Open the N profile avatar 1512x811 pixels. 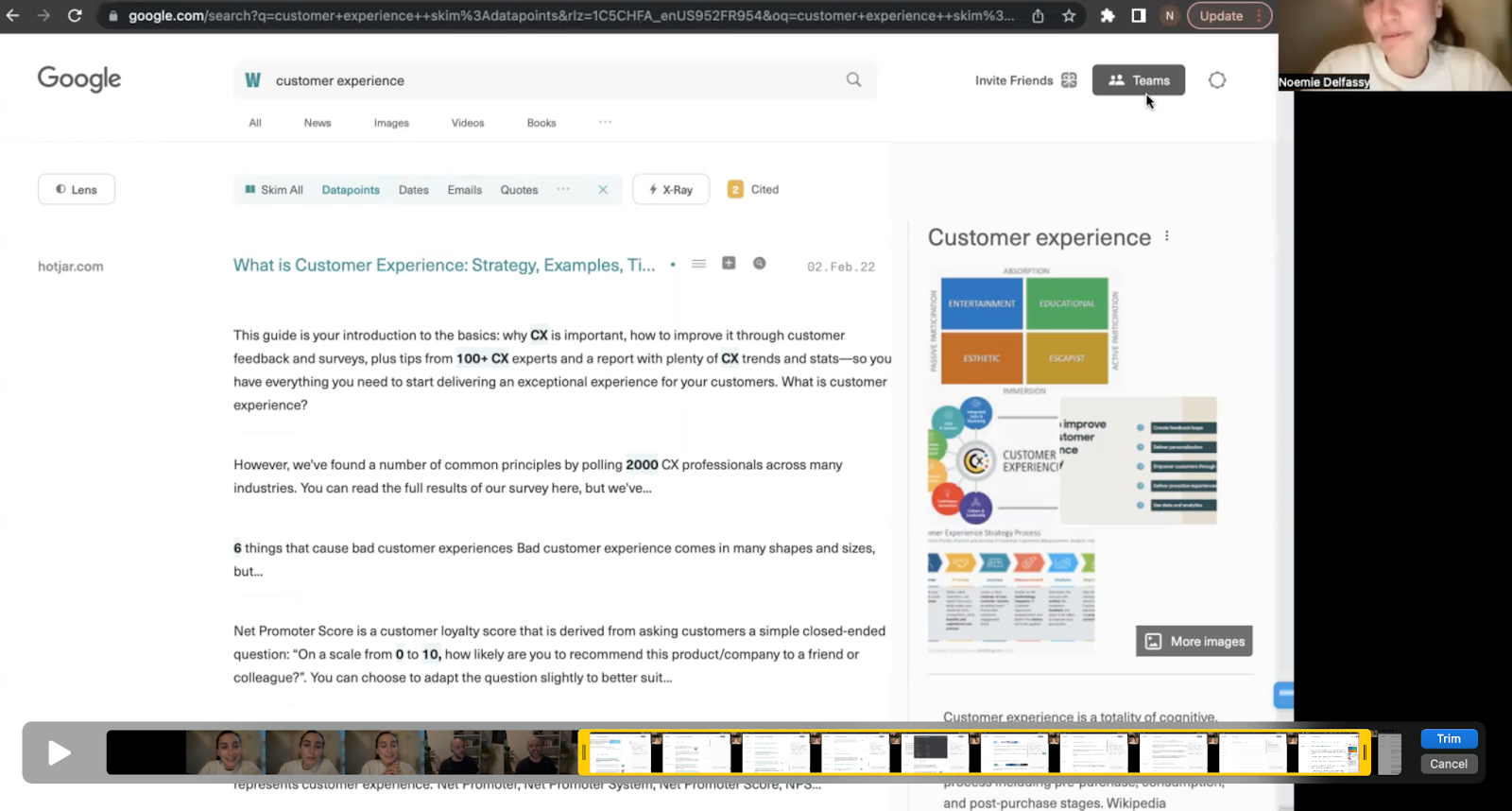1169,16
